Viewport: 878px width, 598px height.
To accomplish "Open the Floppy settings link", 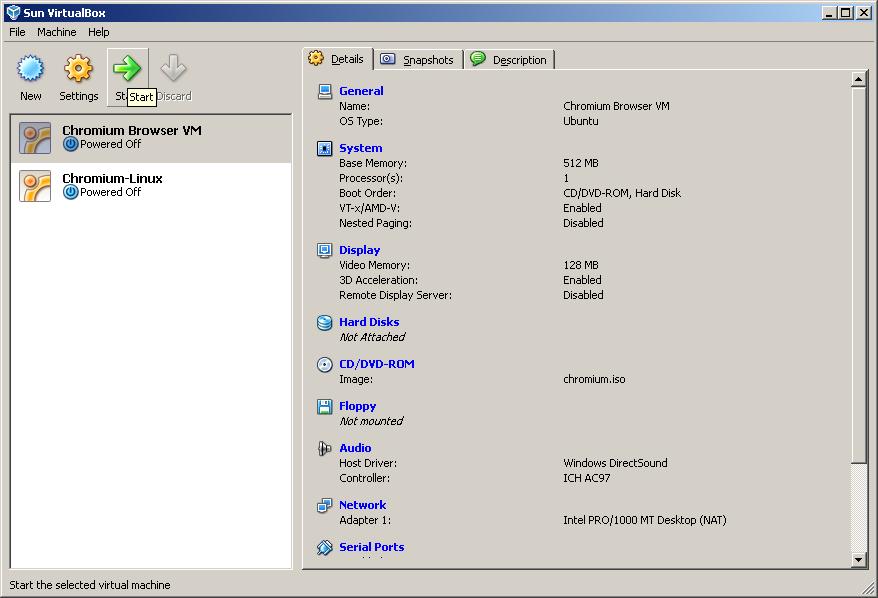I will click(357, 407).
